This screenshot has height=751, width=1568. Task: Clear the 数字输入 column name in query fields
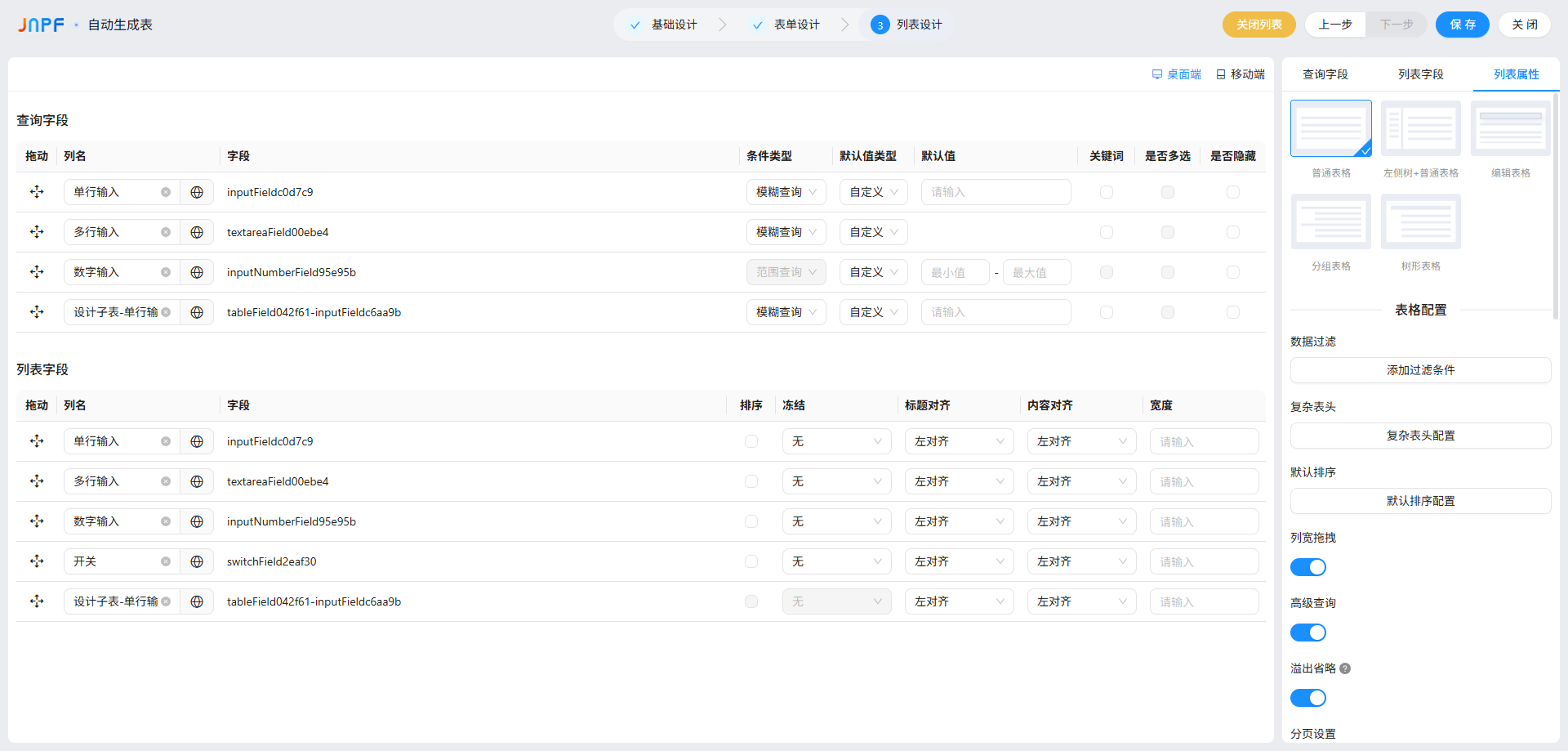coord(166,272)
